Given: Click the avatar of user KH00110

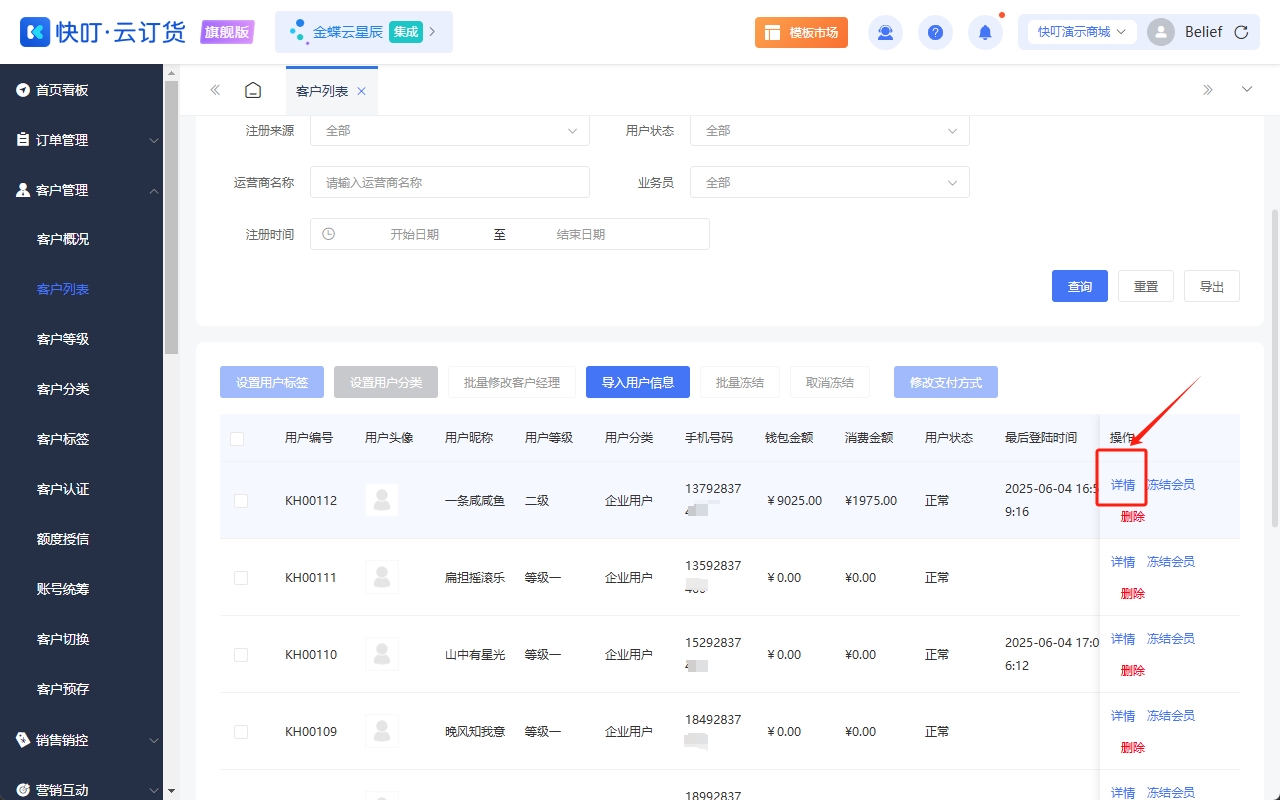Looking at the screenshot, I should (x=381, y=654).
